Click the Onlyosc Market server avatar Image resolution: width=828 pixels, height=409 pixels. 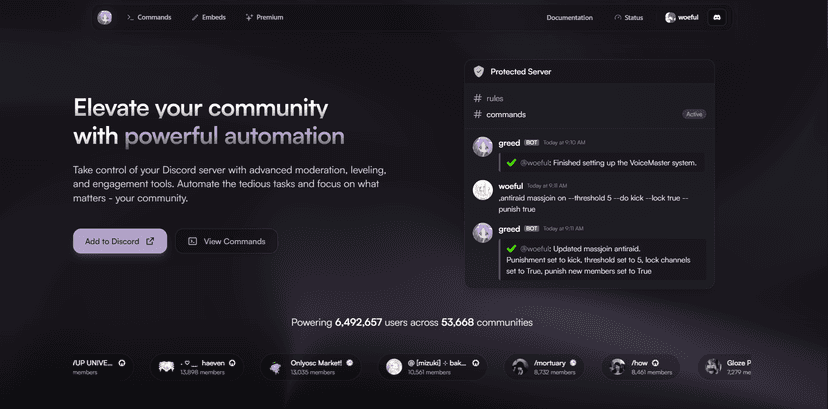pos(276,367)
